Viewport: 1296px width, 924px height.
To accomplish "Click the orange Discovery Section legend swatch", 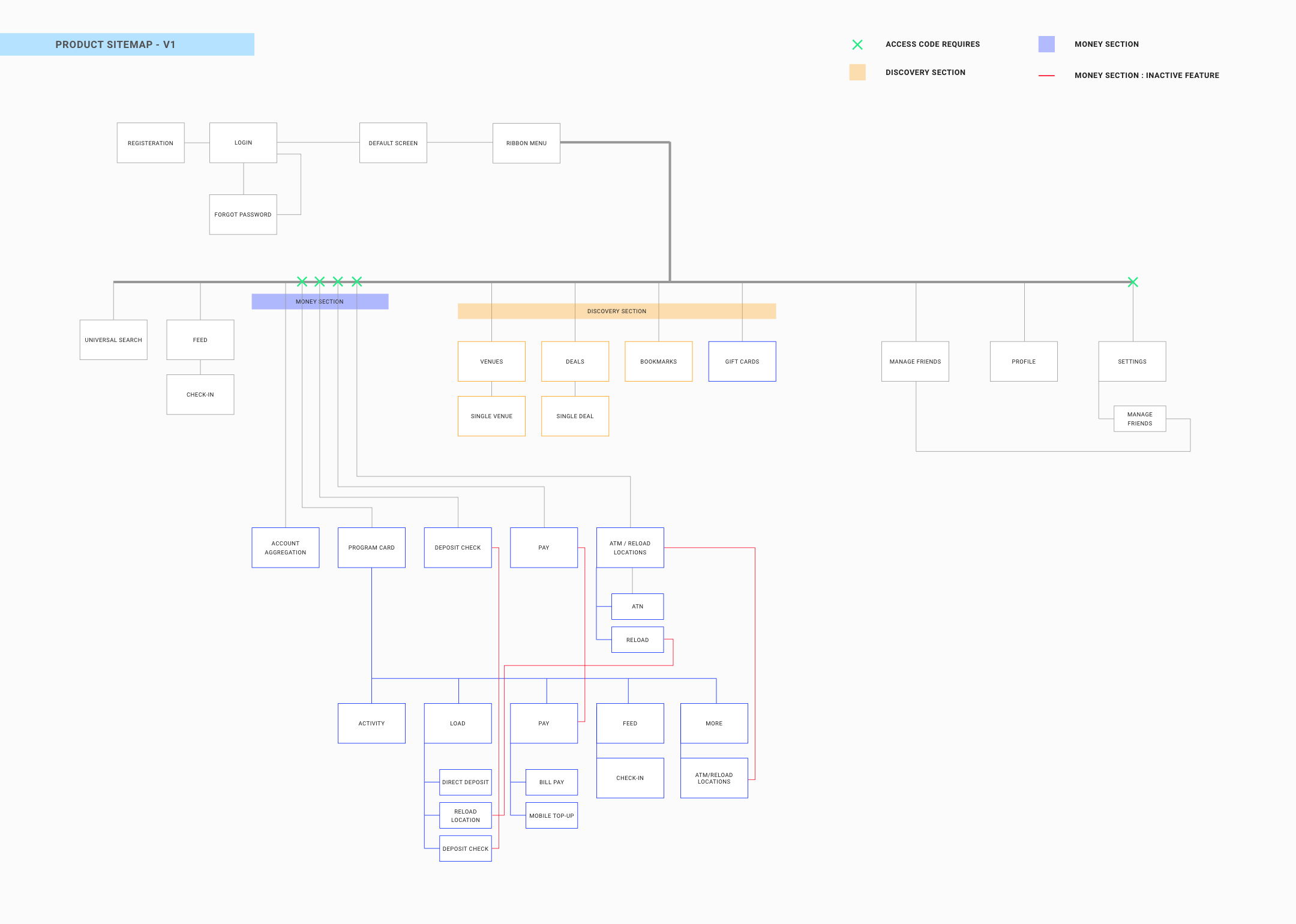I will pos(857,73).
